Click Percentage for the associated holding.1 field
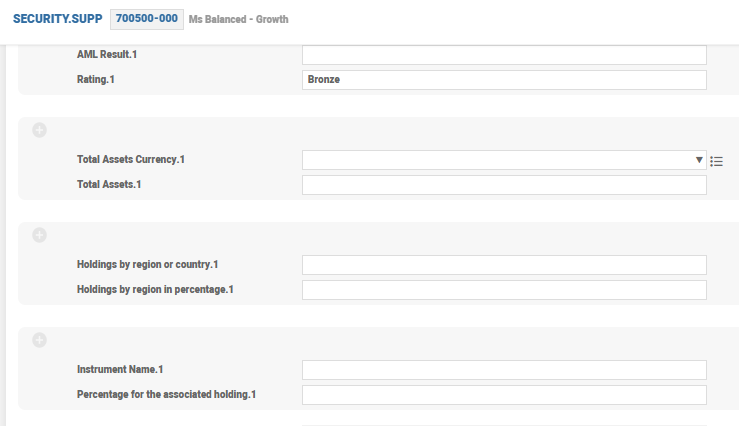The width and height of the screenshot is (739, 426). pyautogui.click(x=504, y=395)
